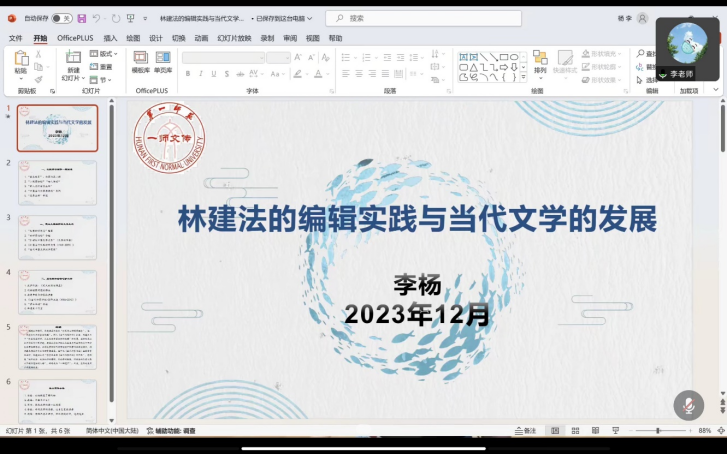Expand the Layout (版式) dropdown

pyautogui.click(x=104, y=54)
